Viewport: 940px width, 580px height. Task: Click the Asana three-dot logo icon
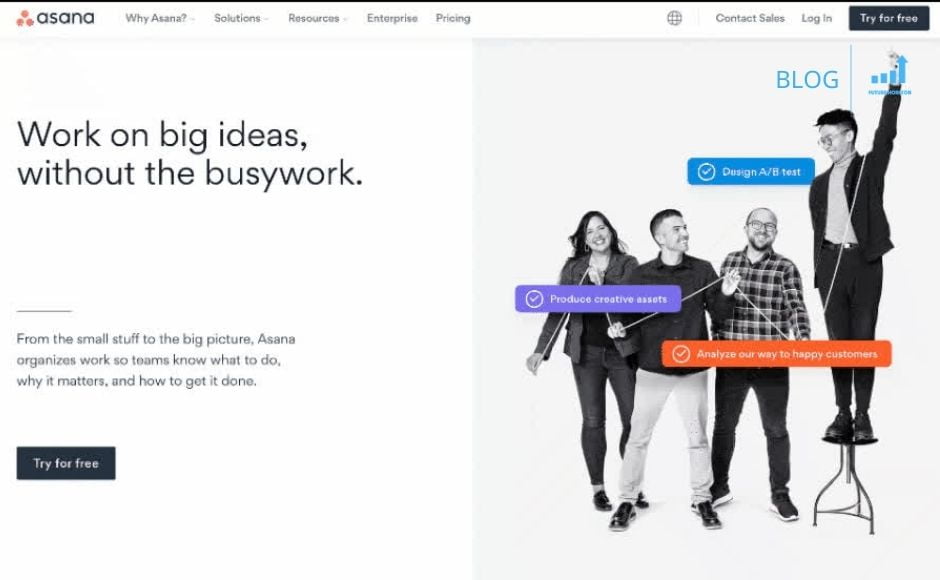click(x=25, y=19)
